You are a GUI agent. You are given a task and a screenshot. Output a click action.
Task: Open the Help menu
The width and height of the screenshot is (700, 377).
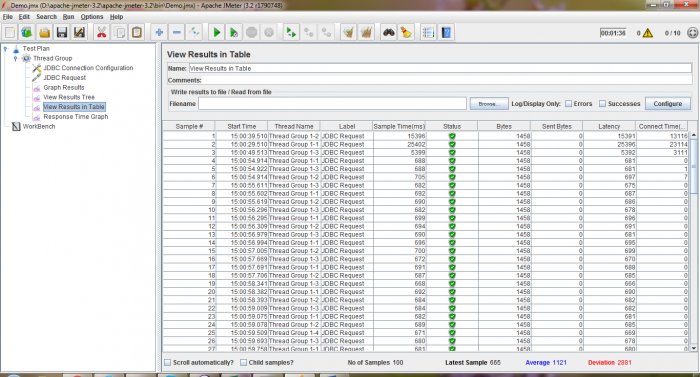117,17
